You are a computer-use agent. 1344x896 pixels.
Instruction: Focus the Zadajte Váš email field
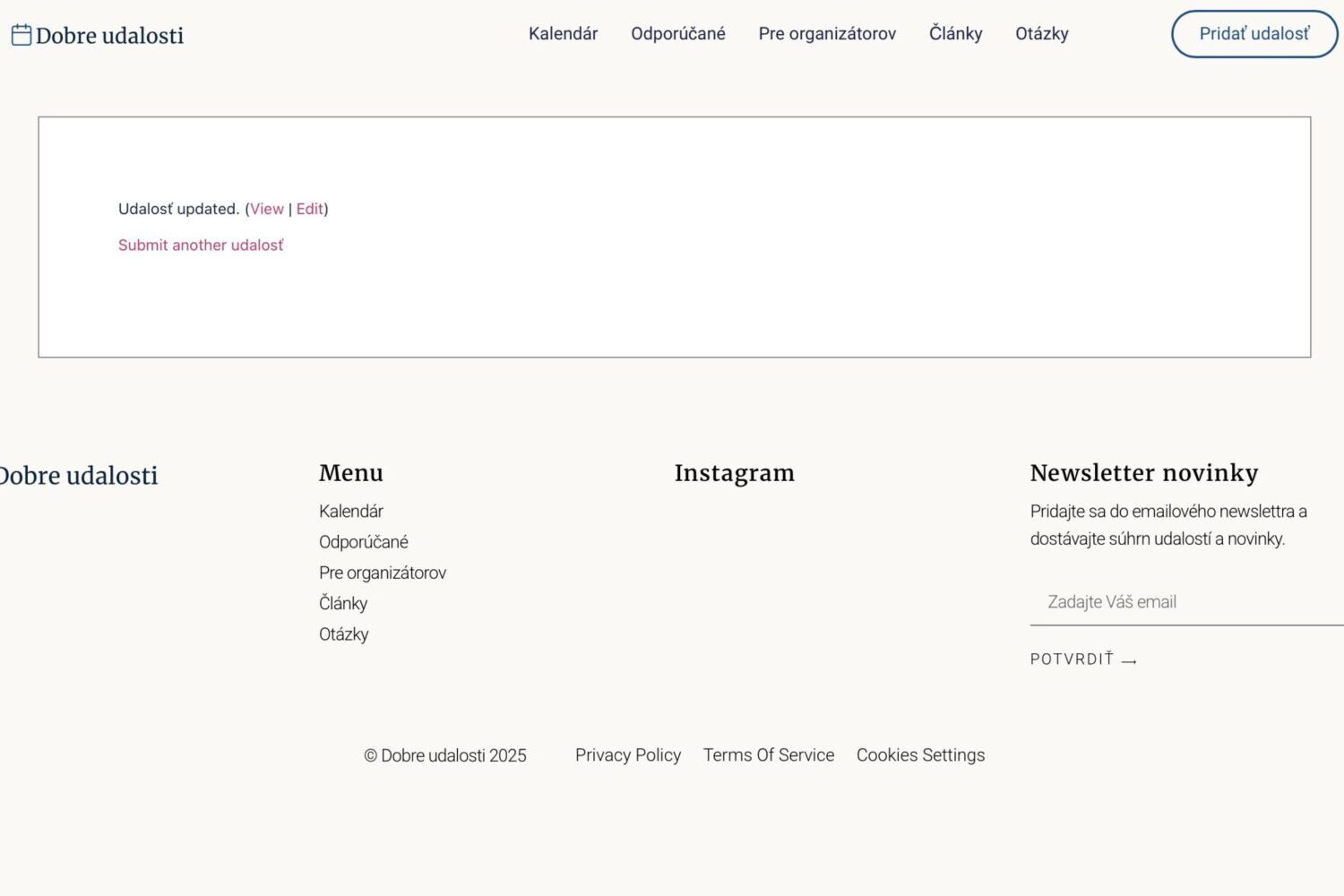click(x=1187, y=602)
